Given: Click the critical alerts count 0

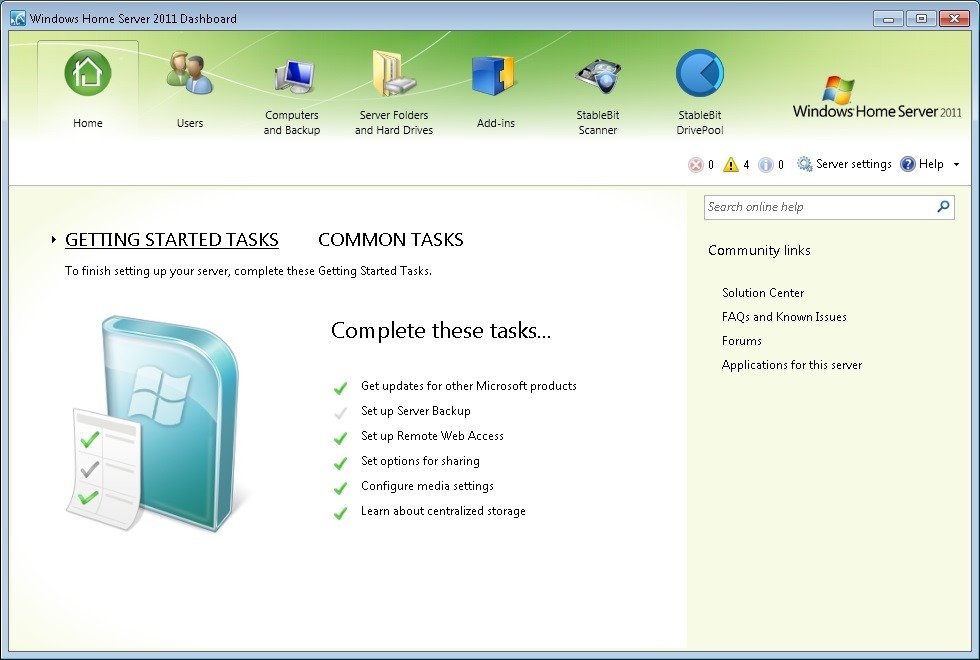Looking at the screenshot, I should pos(711,165).
